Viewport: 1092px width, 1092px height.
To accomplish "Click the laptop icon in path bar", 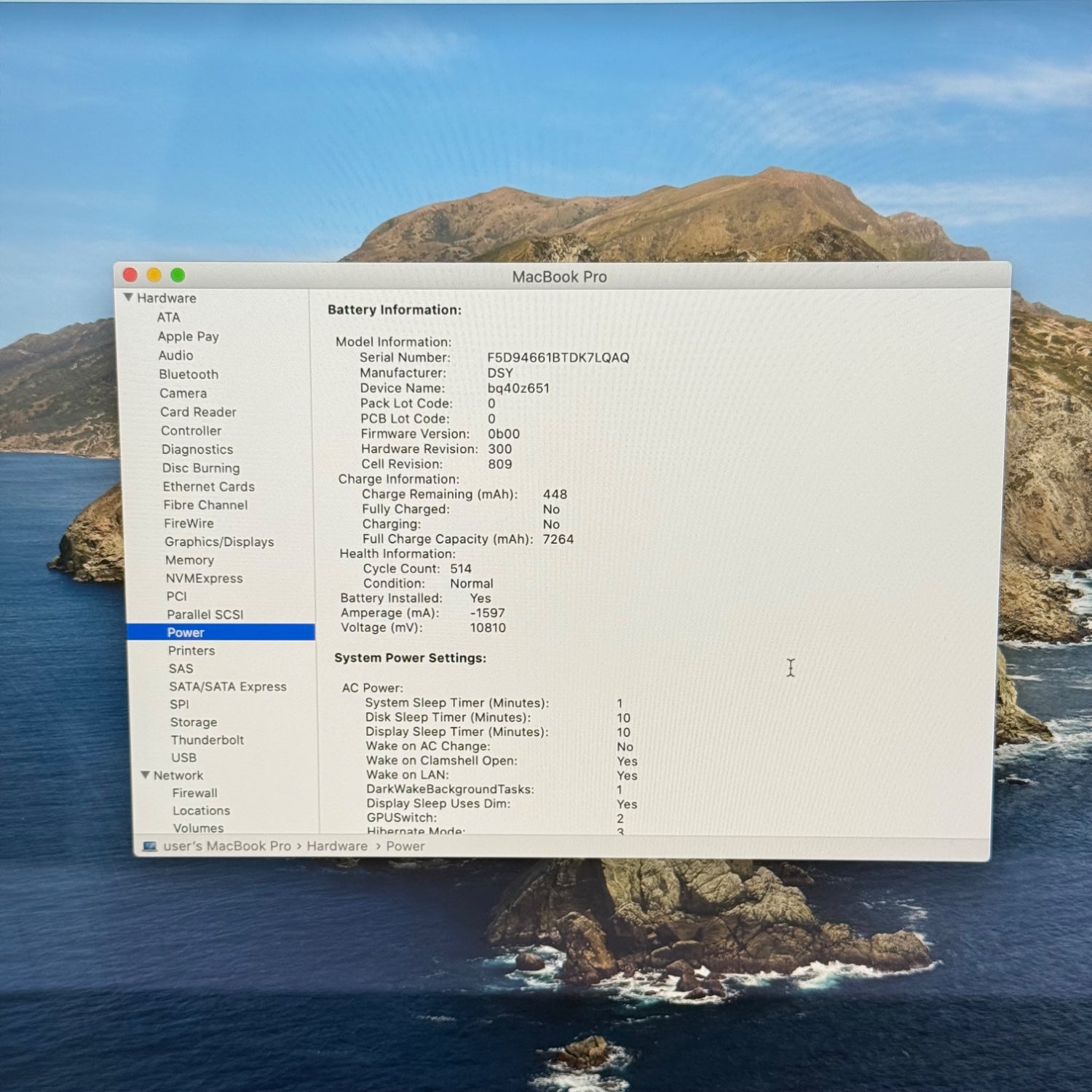I will (x=150, y=846).
